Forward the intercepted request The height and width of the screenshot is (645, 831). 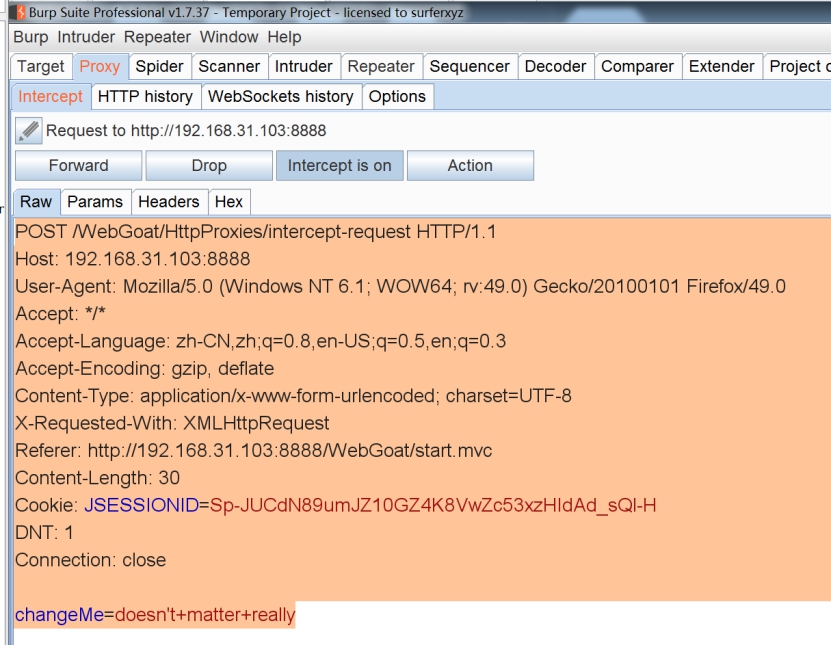pyautogui.click(x=78, y=166)
